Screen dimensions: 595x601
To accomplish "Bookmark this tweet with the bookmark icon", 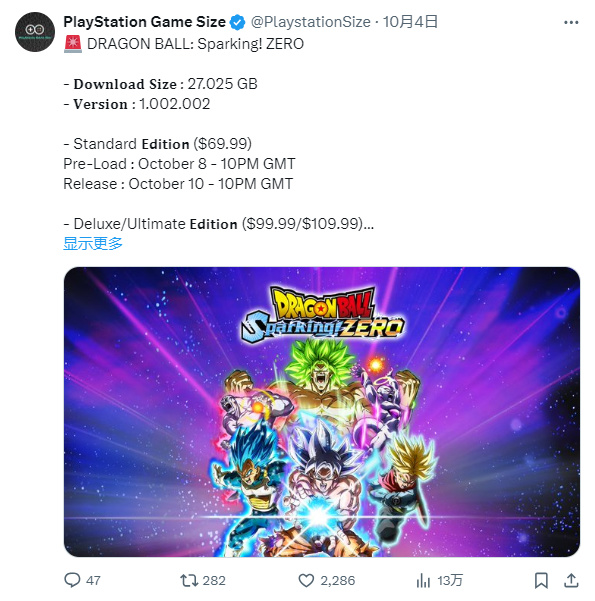I will (541, 580).
